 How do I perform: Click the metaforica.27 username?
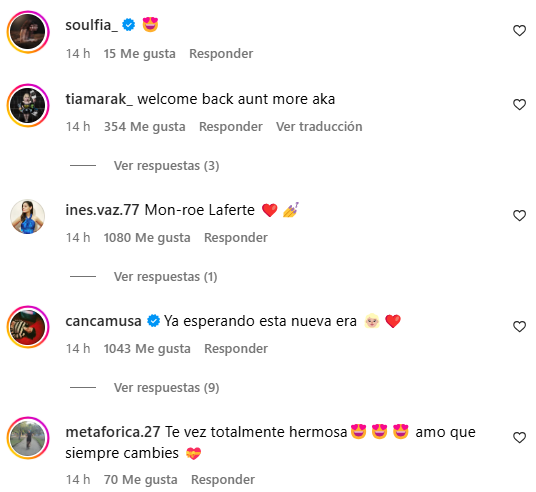pos(112,432)
